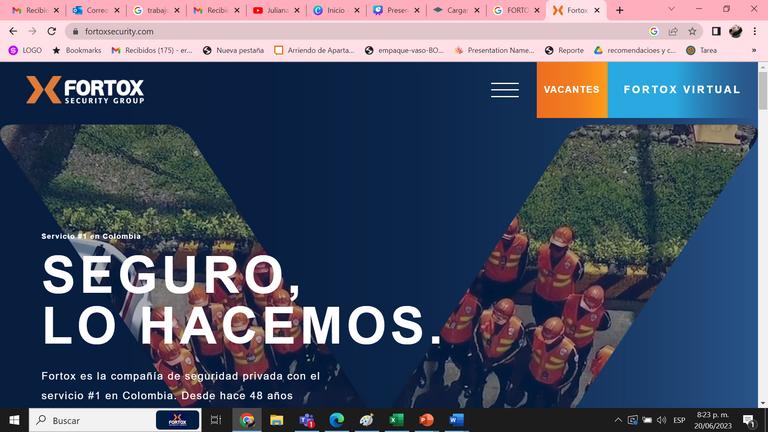Click the taskbar Buscar search box
Image resolution: width=768 pixels, height=432 pixels.
(x=115, y=420)
